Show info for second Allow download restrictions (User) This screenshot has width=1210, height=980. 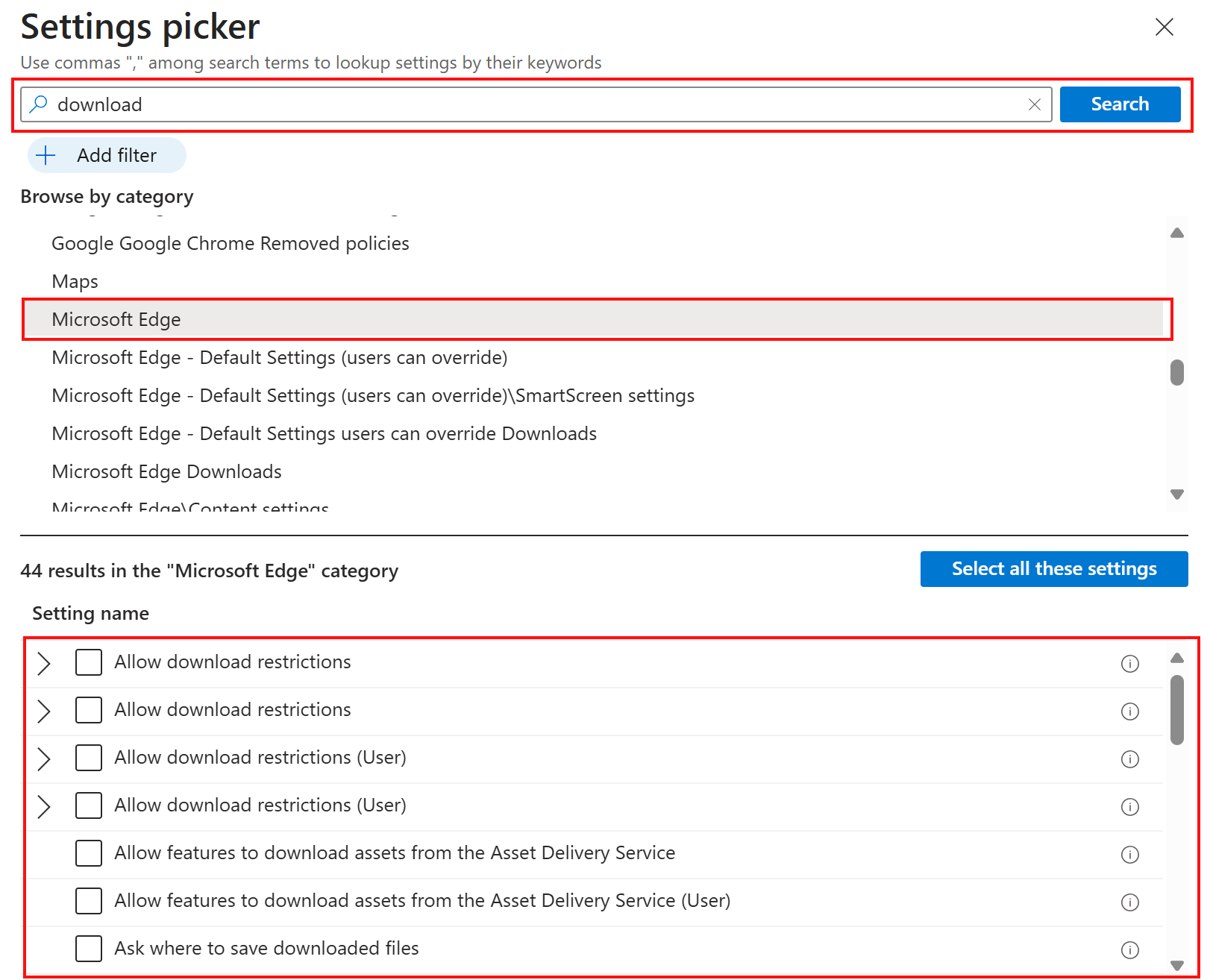pyautogui.click(x=1130, y=807)
